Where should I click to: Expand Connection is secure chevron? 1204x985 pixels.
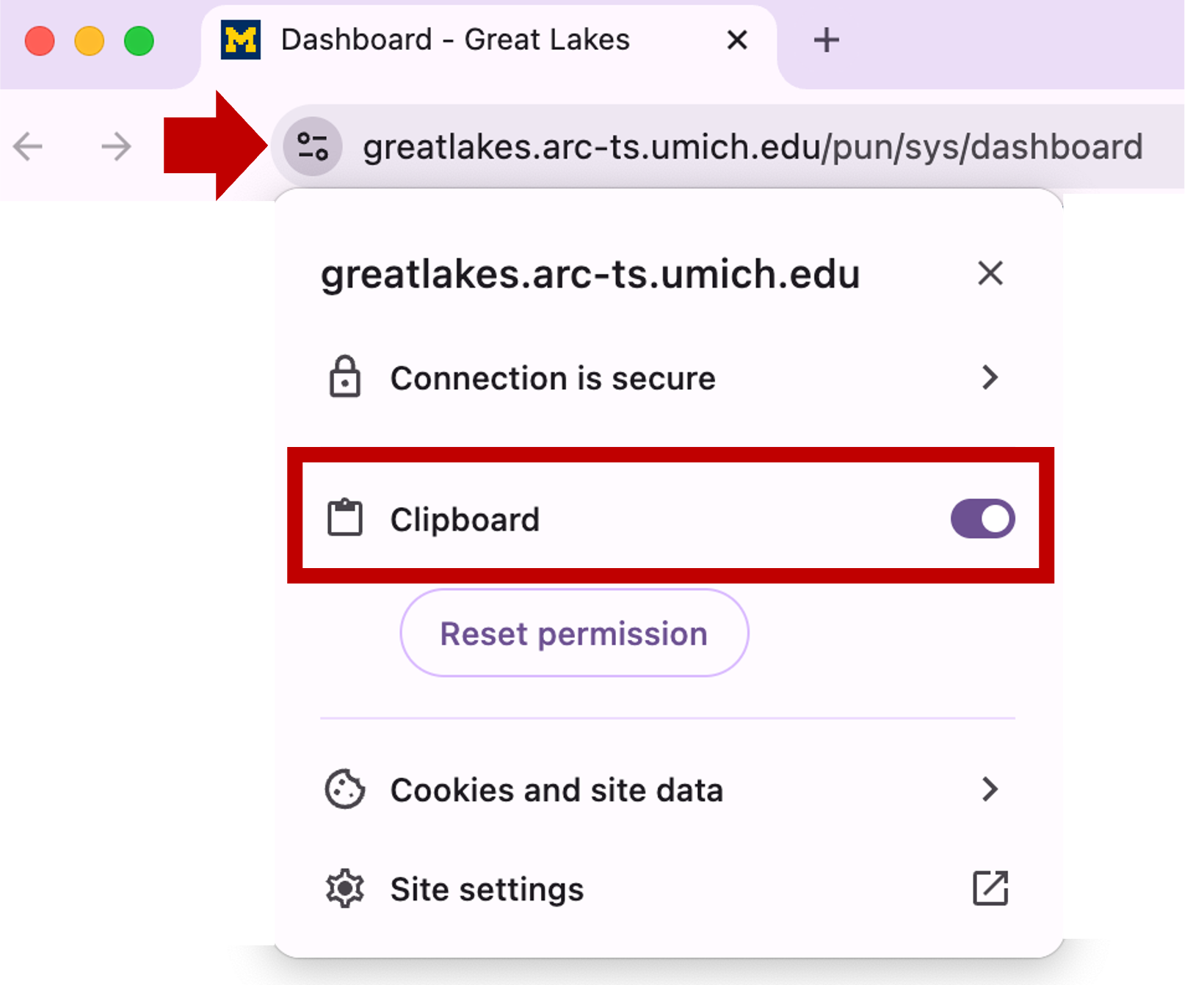click(990, 377)
